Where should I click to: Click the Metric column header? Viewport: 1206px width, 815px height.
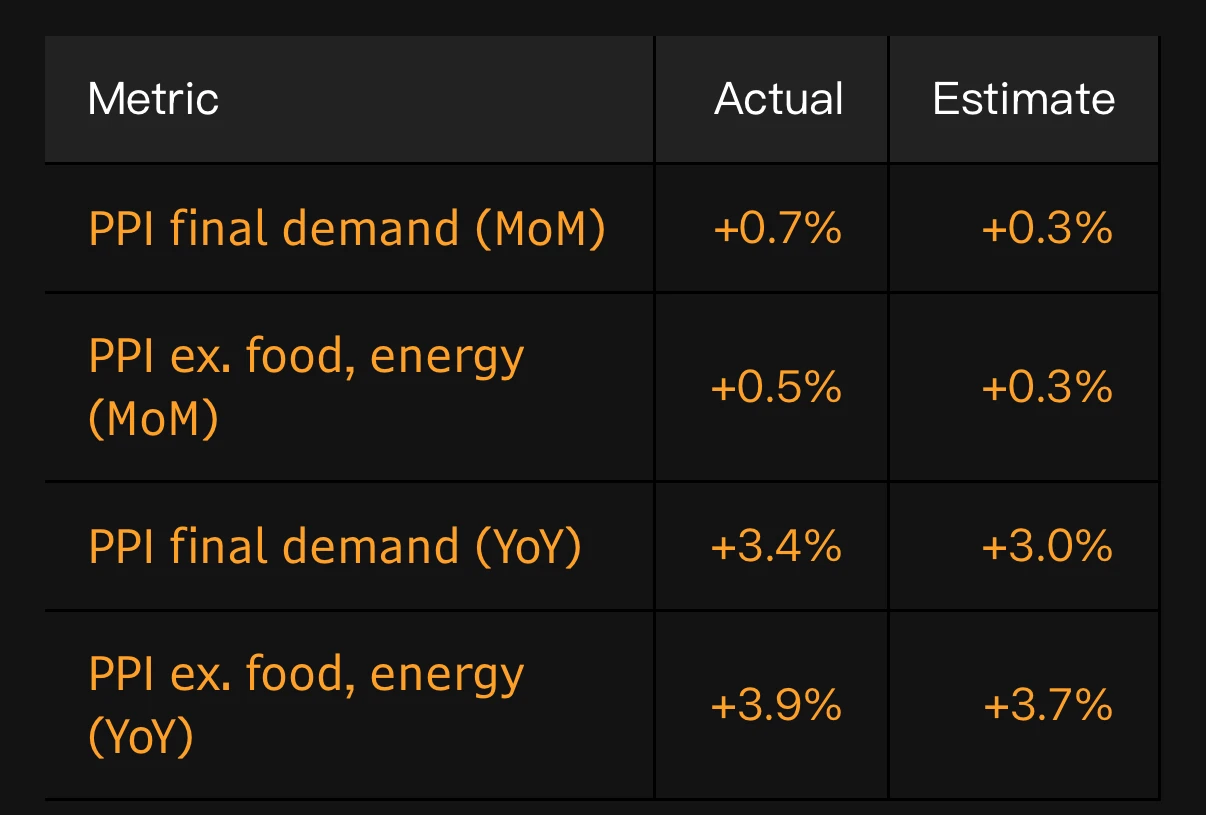click(153, 99)
